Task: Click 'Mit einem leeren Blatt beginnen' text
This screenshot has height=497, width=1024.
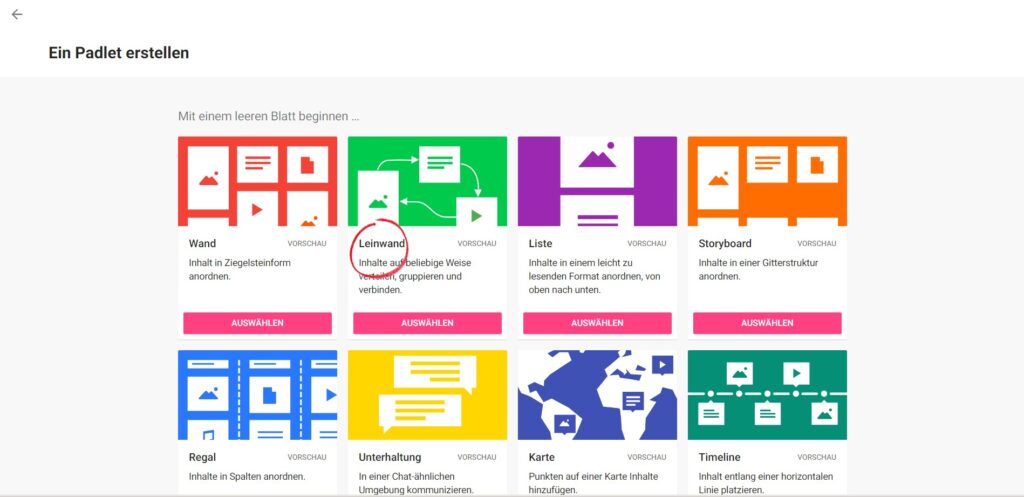Action: 268,117
